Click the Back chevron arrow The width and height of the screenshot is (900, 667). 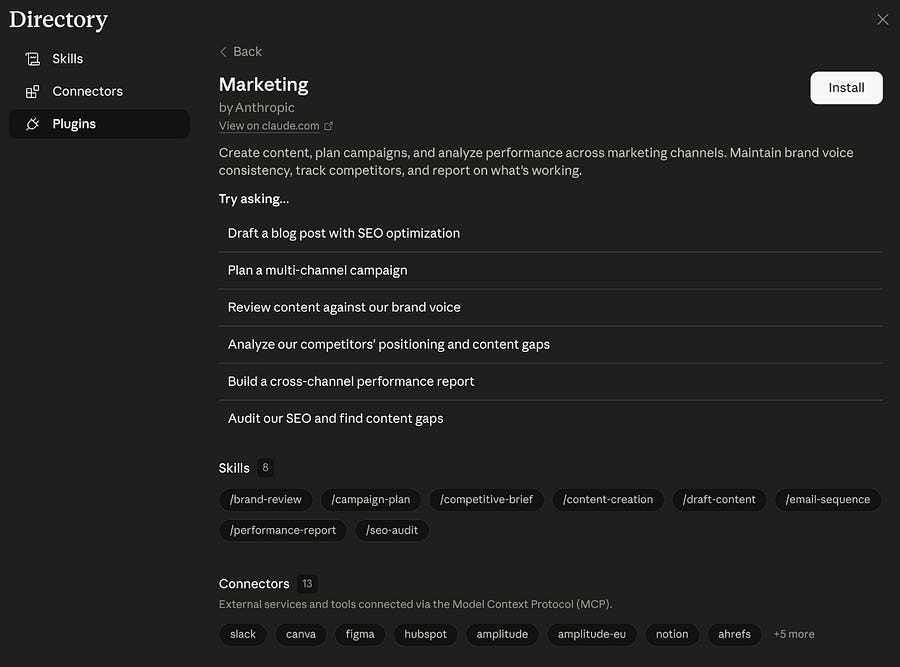223,52
